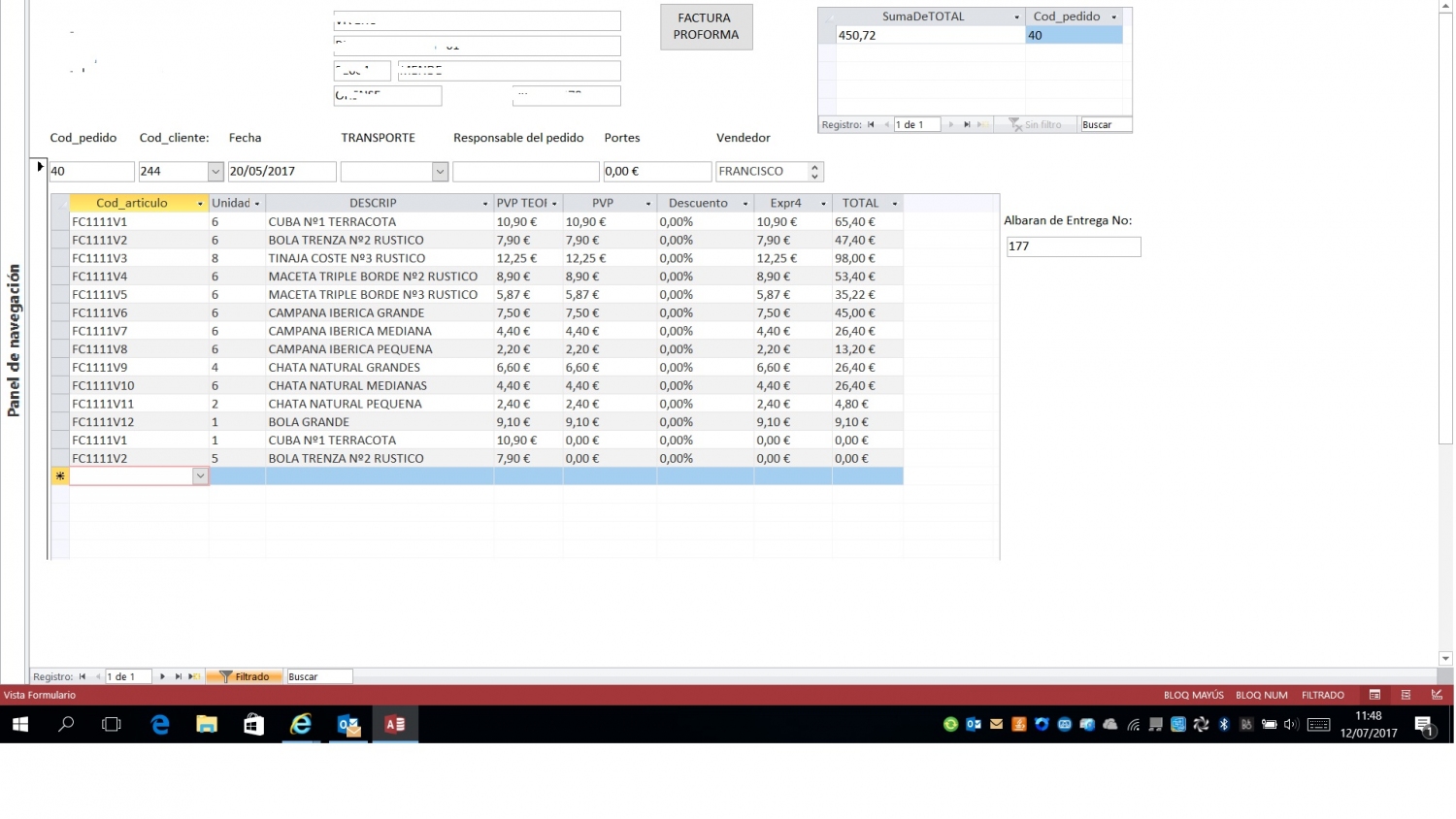Go to first record in main form navigator
The image size is (1456, 819).
tap(83, 676)
